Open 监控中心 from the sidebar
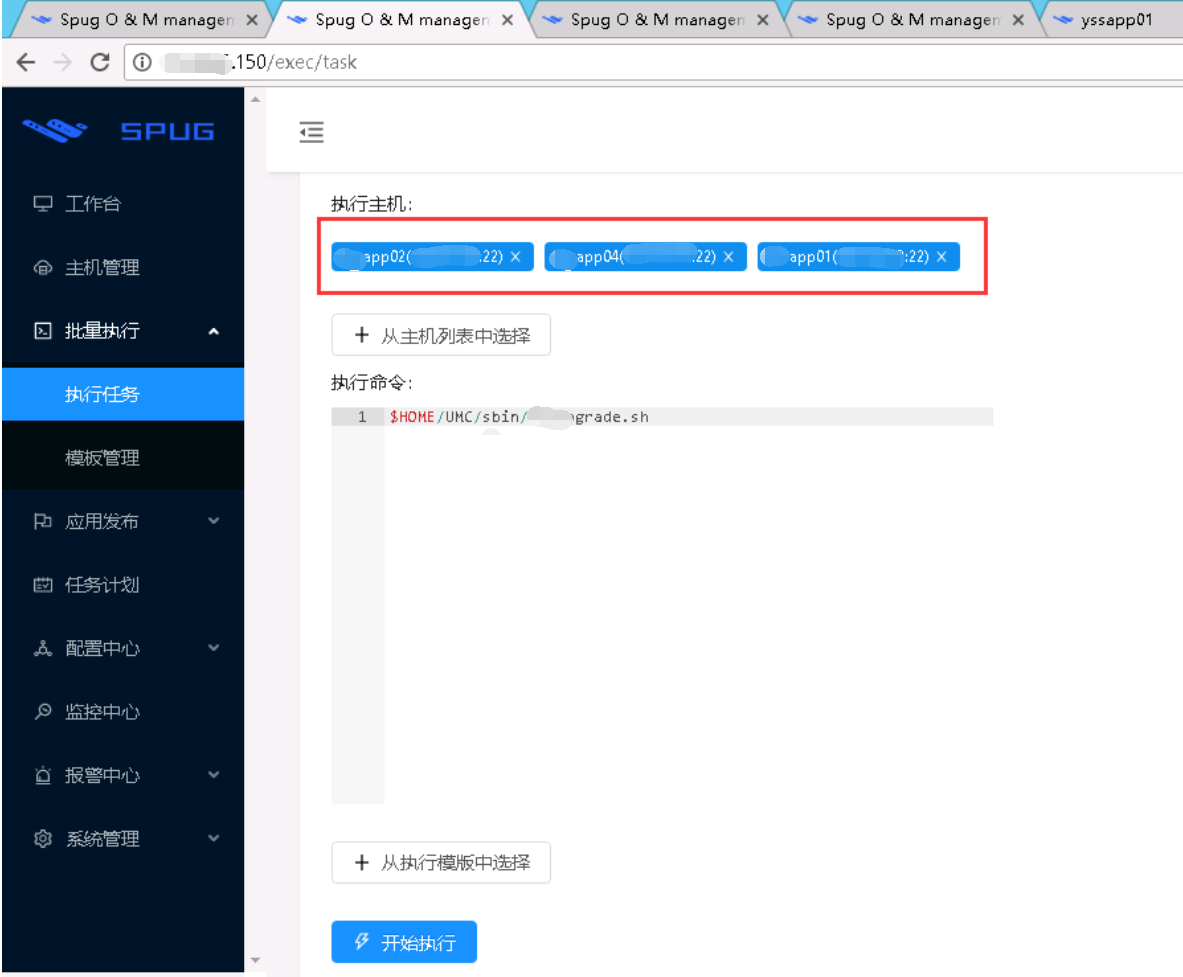This screenshot has width=1183, height=977. click(x=123, y=711)
